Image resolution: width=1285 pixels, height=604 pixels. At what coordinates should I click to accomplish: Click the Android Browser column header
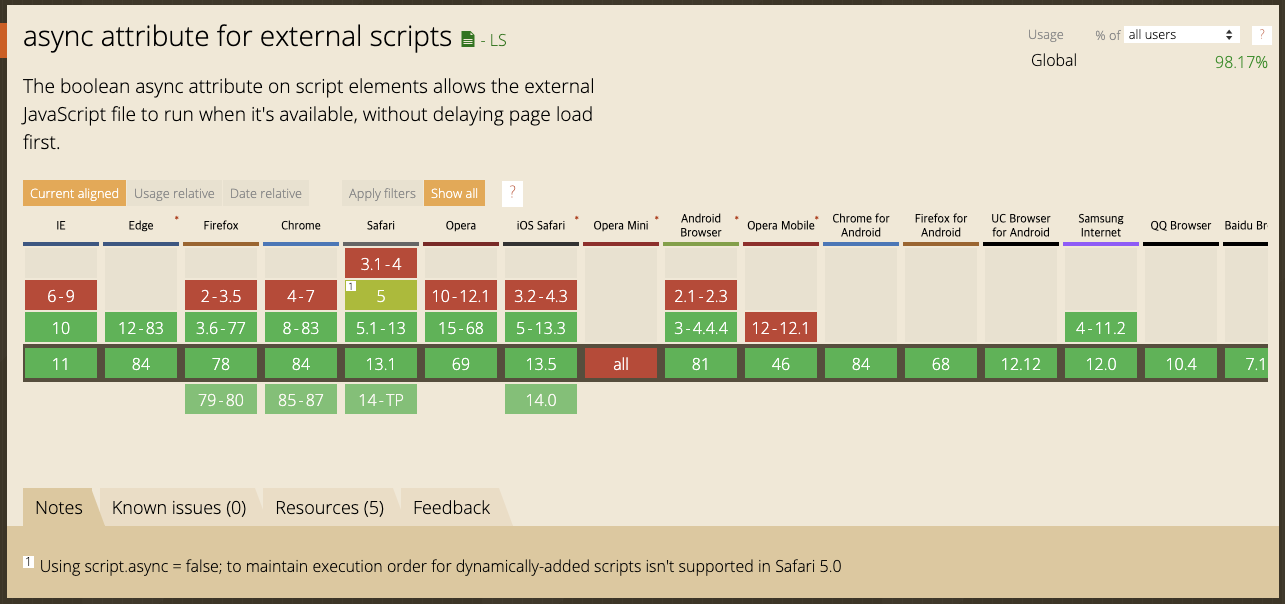(x=701, y=226)
